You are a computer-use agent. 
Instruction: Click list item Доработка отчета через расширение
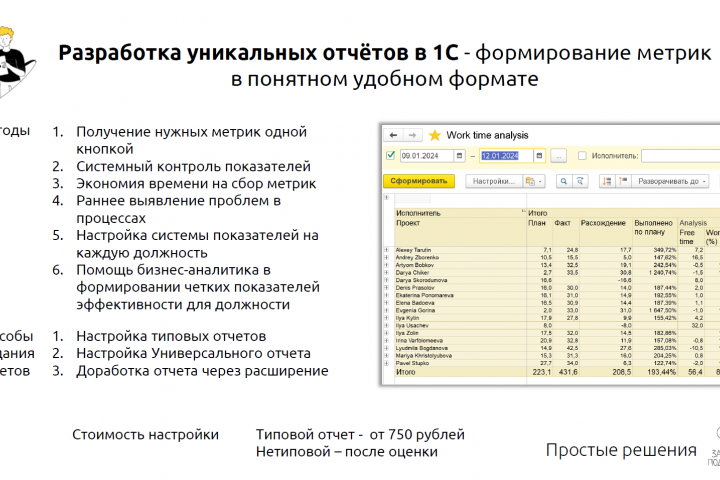202,371
